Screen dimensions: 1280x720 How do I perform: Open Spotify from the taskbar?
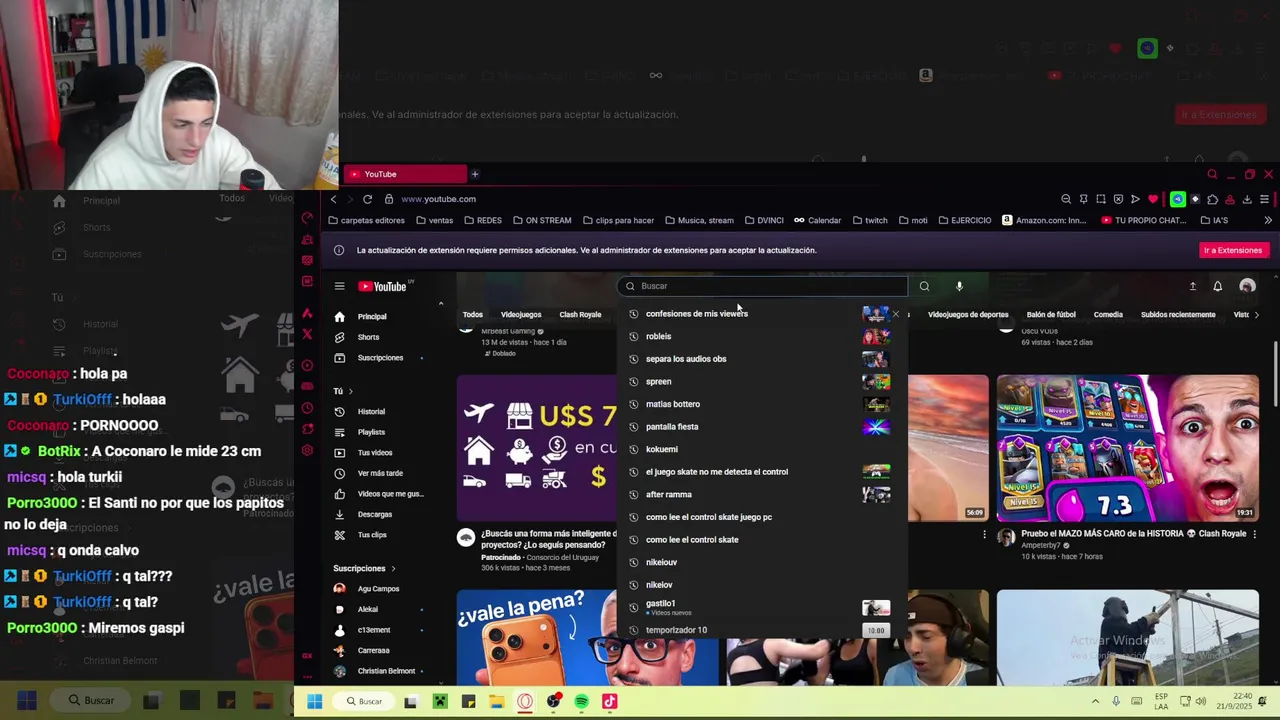tap(581, 702)
